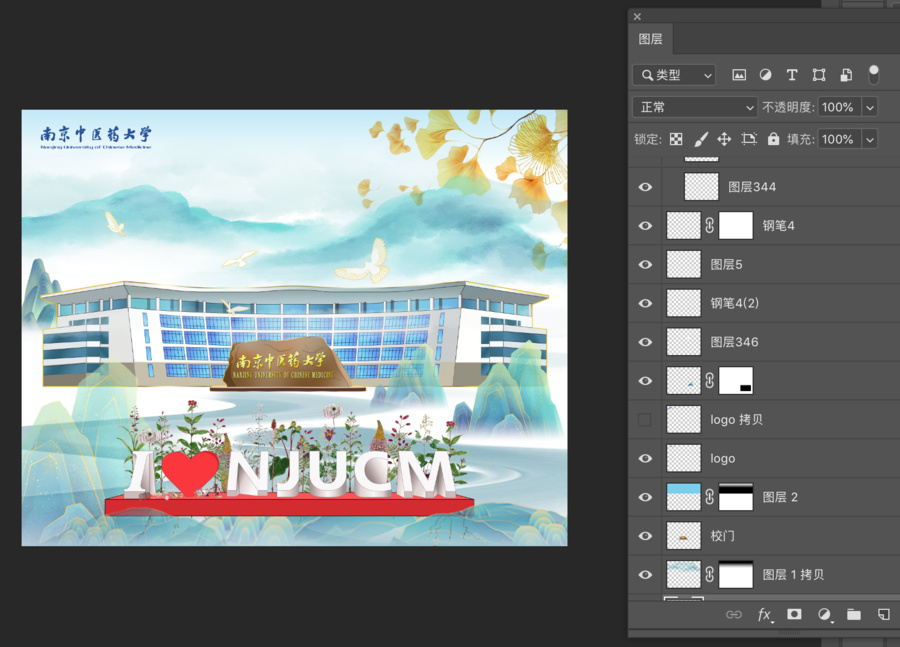This screenshot has height=647, width=900.
Task: Click the 填充 100% value field
Action: click(839, 140)
